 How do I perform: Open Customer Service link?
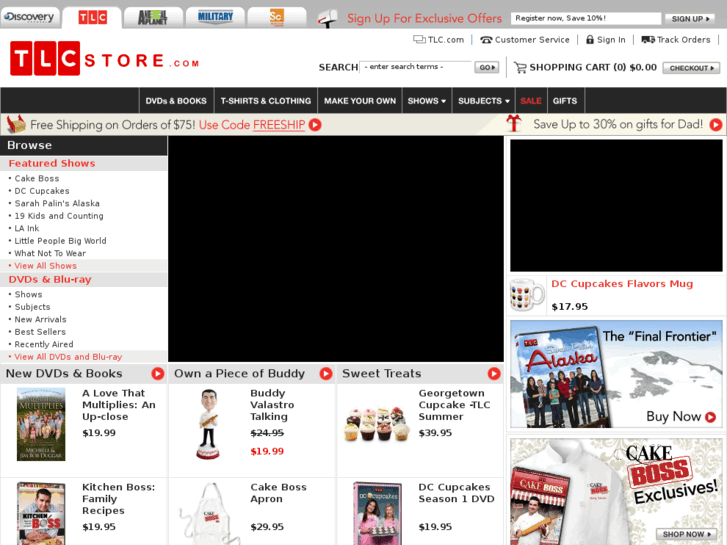click(532, 40)
